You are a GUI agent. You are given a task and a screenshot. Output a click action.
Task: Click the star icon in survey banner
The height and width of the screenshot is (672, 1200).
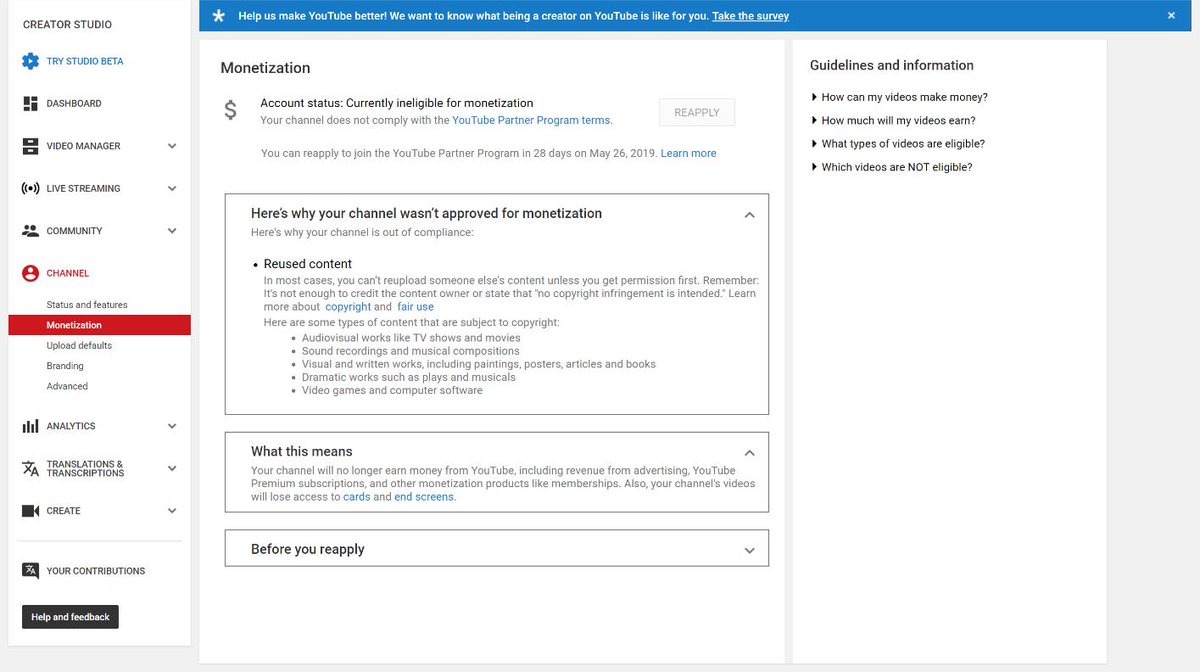pyautogui.click(x=219, y=16)
